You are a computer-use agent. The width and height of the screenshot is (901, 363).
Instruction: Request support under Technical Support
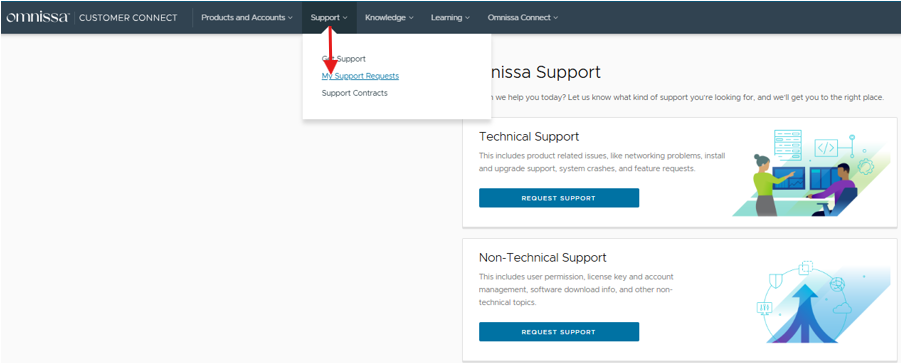[559, 198]
